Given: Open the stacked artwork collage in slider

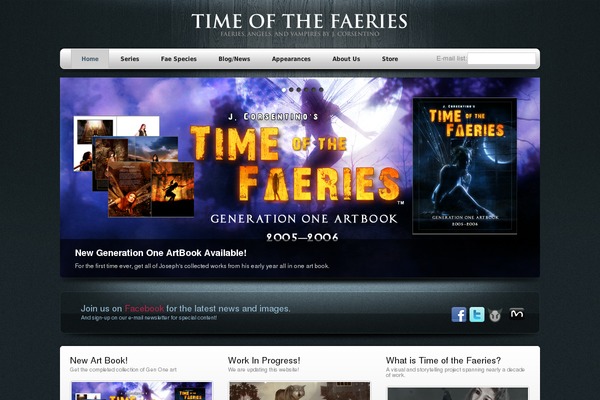Looking at the screenshot, I should 134,167.
